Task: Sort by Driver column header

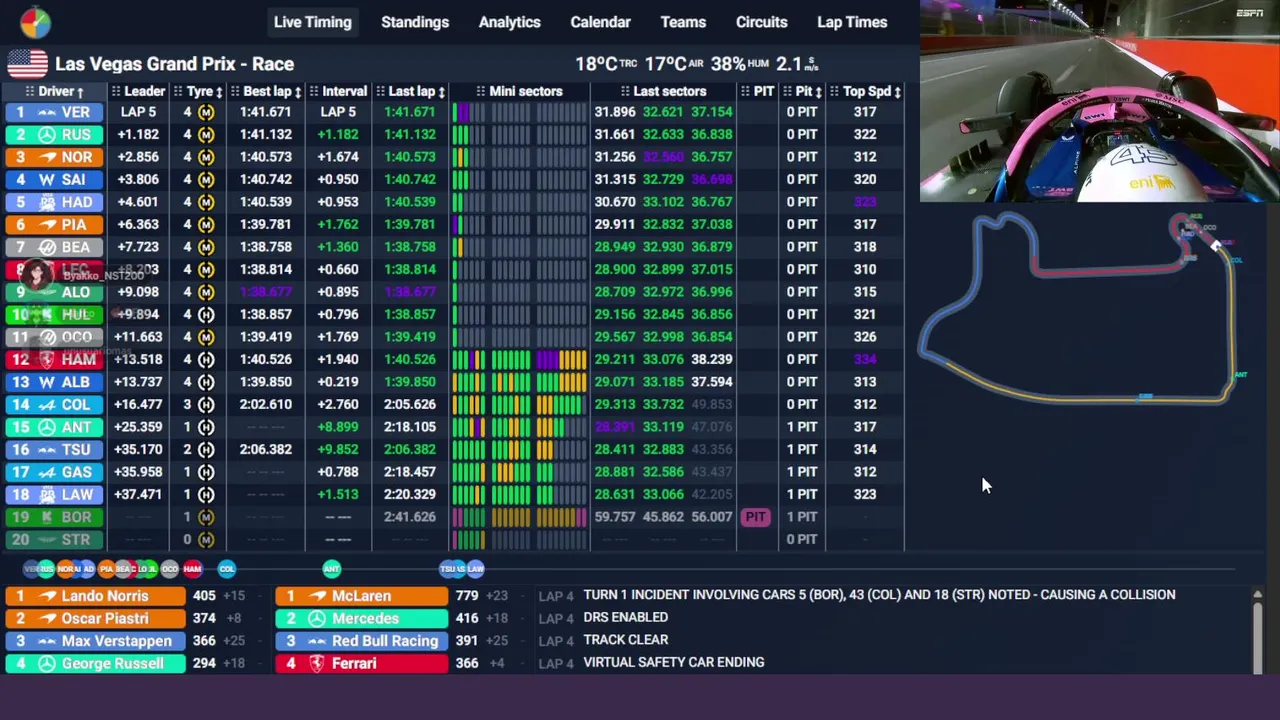Action: [x=56, y=91]
